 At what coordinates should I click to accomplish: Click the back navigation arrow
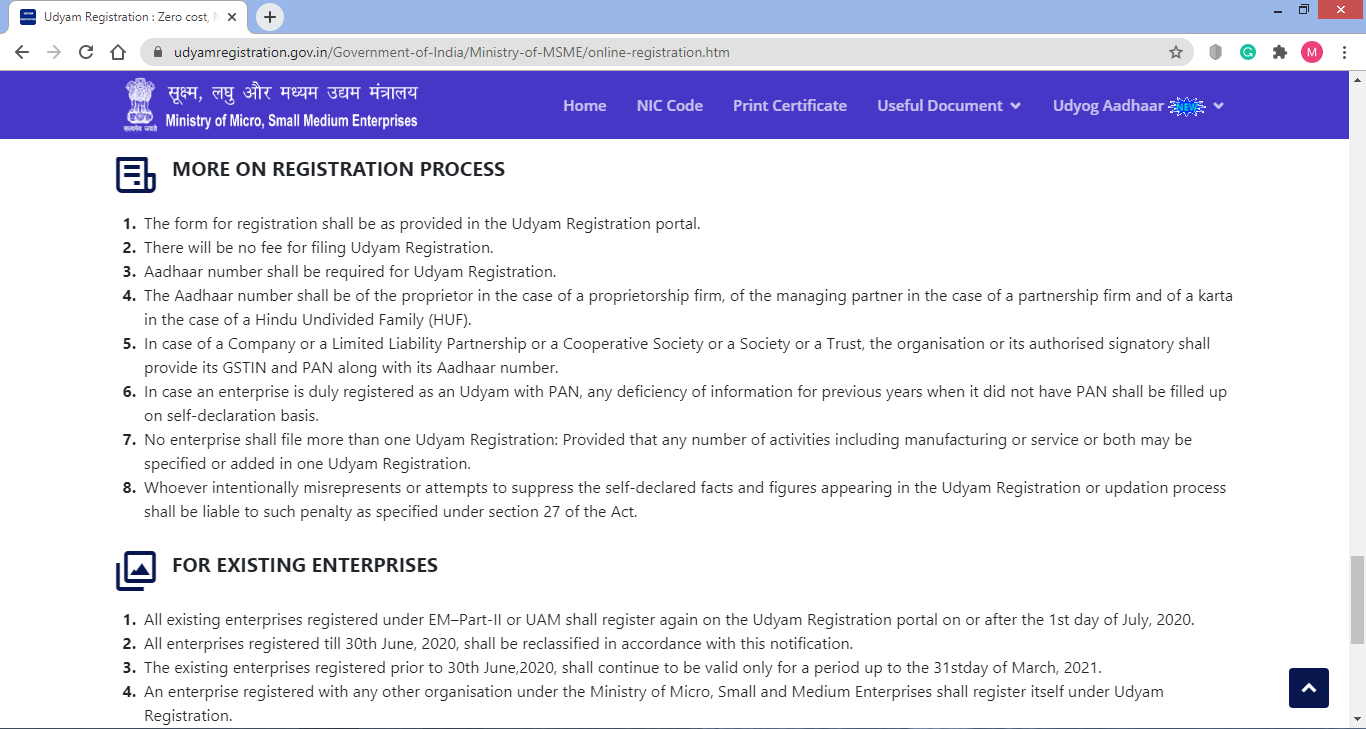(x=21, y=51)
